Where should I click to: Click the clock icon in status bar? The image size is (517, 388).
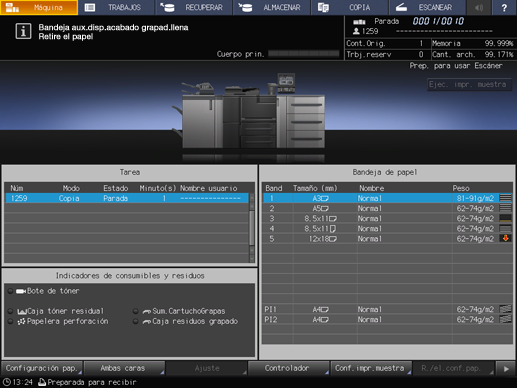click(x=7, y=382)
